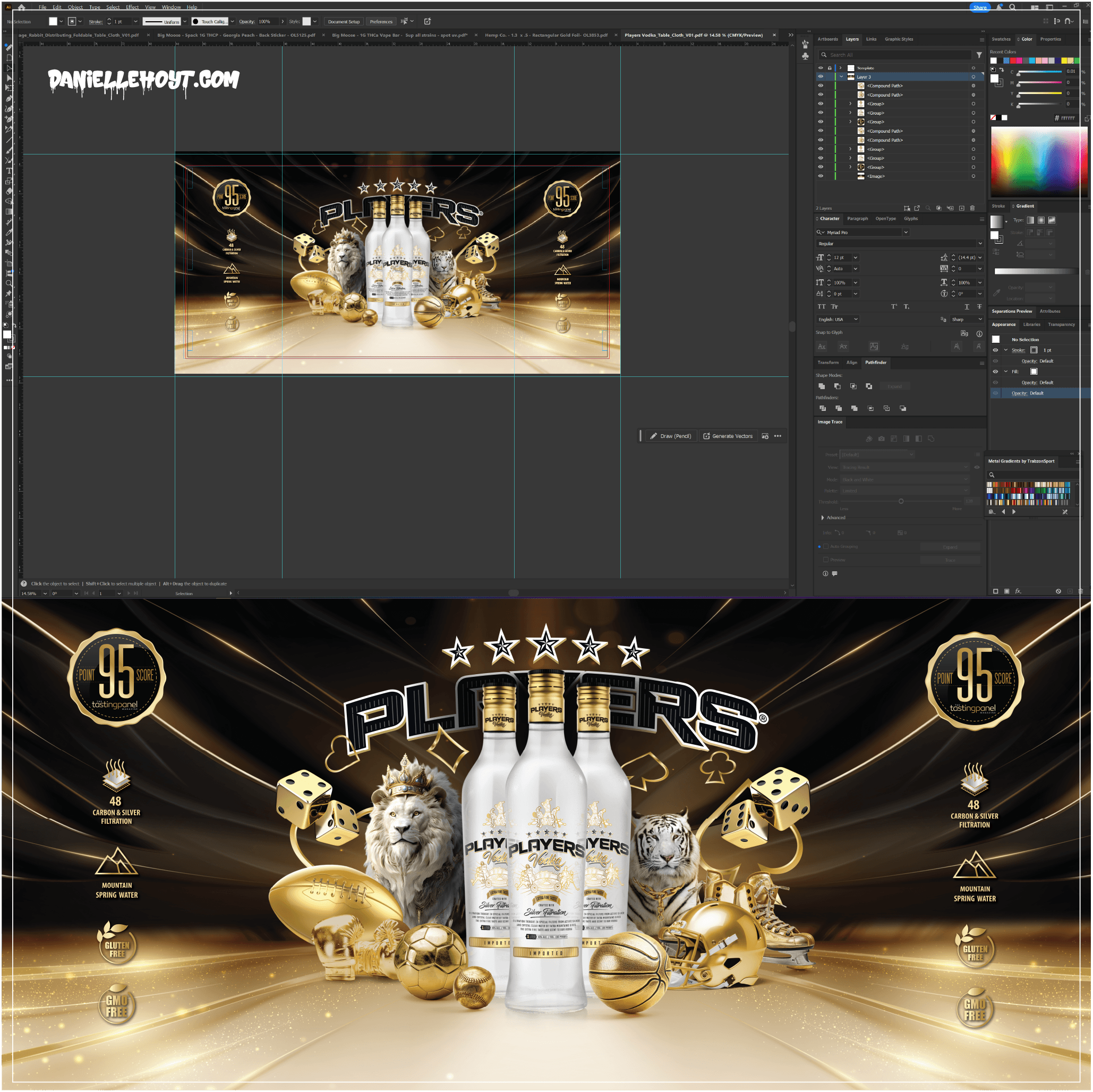The image size is (1093, 1092).
Task: Click Create New Layer icon in Layers panel
Action: click(961, 208)
